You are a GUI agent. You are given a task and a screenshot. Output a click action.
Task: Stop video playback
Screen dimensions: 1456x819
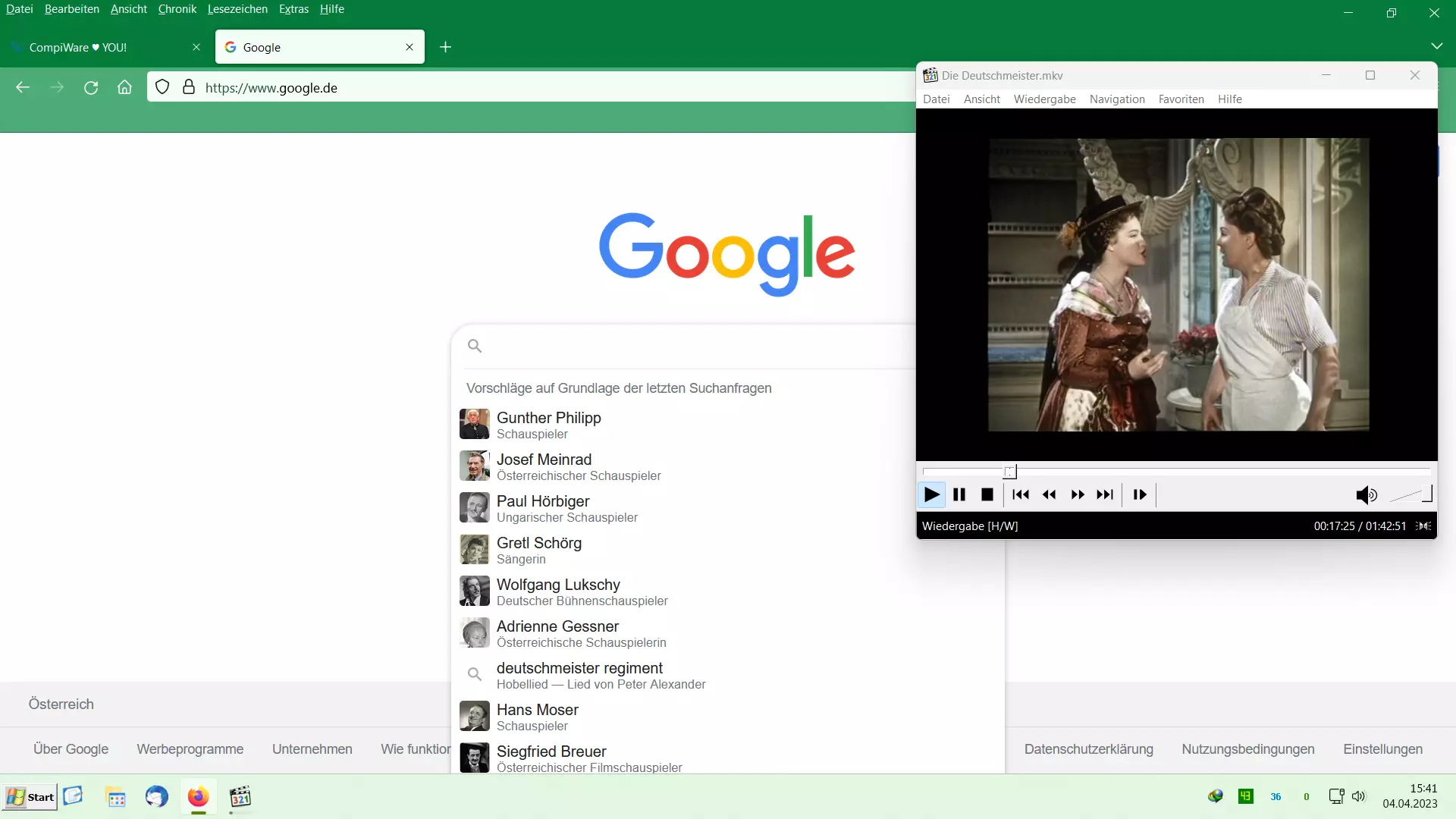[987, 494]
